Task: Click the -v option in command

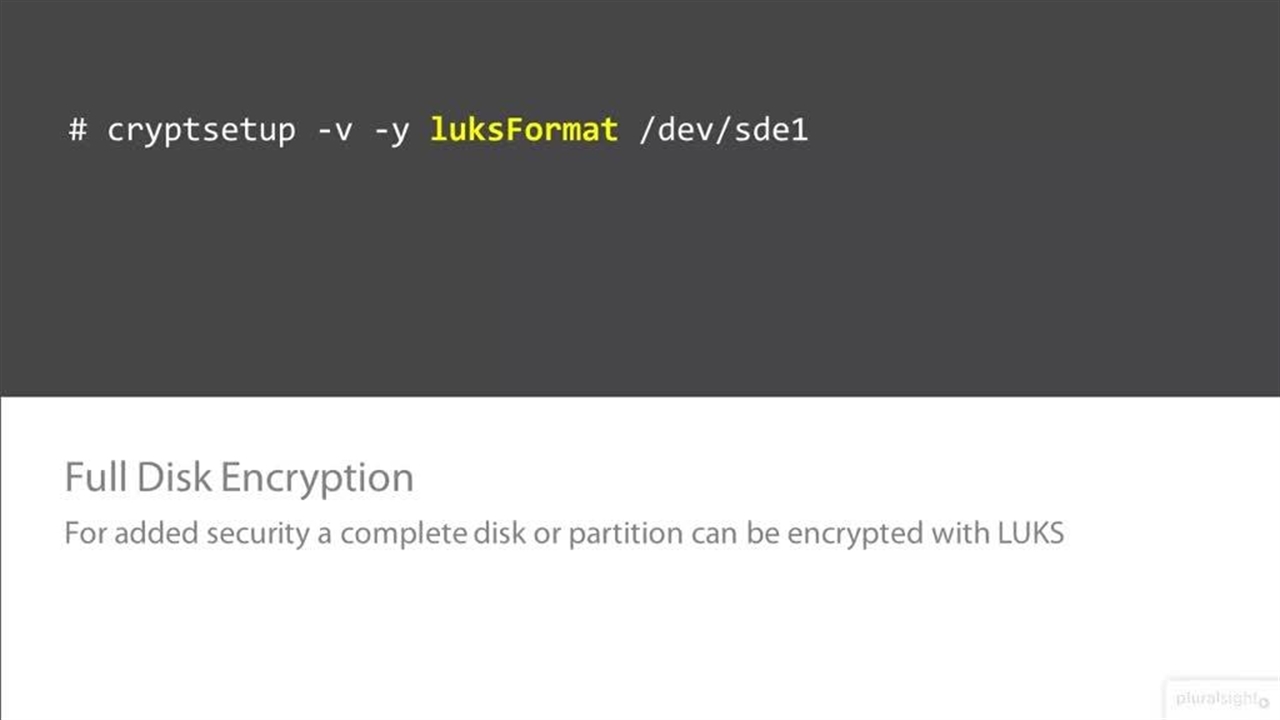Action: pyautogui.click(x=334, y=130)
